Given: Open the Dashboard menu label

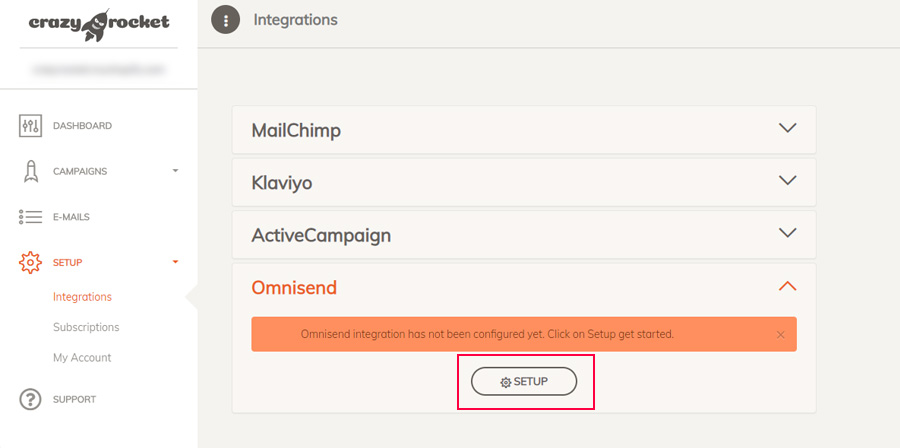Looking at the screenshot, I should tap(83, 126).
